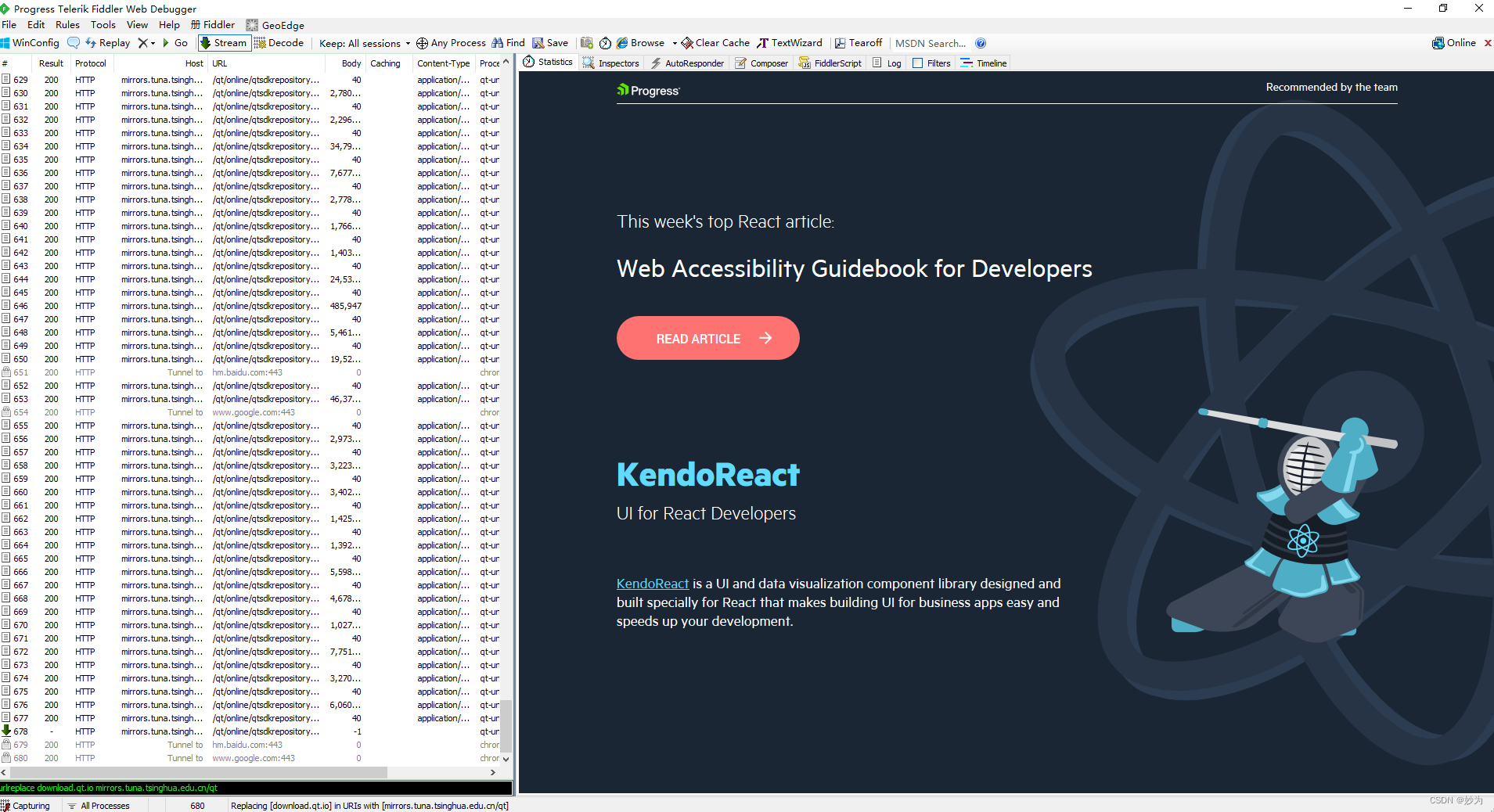
Task: Click the Online network status indicator
Action: click(1454, 43)
